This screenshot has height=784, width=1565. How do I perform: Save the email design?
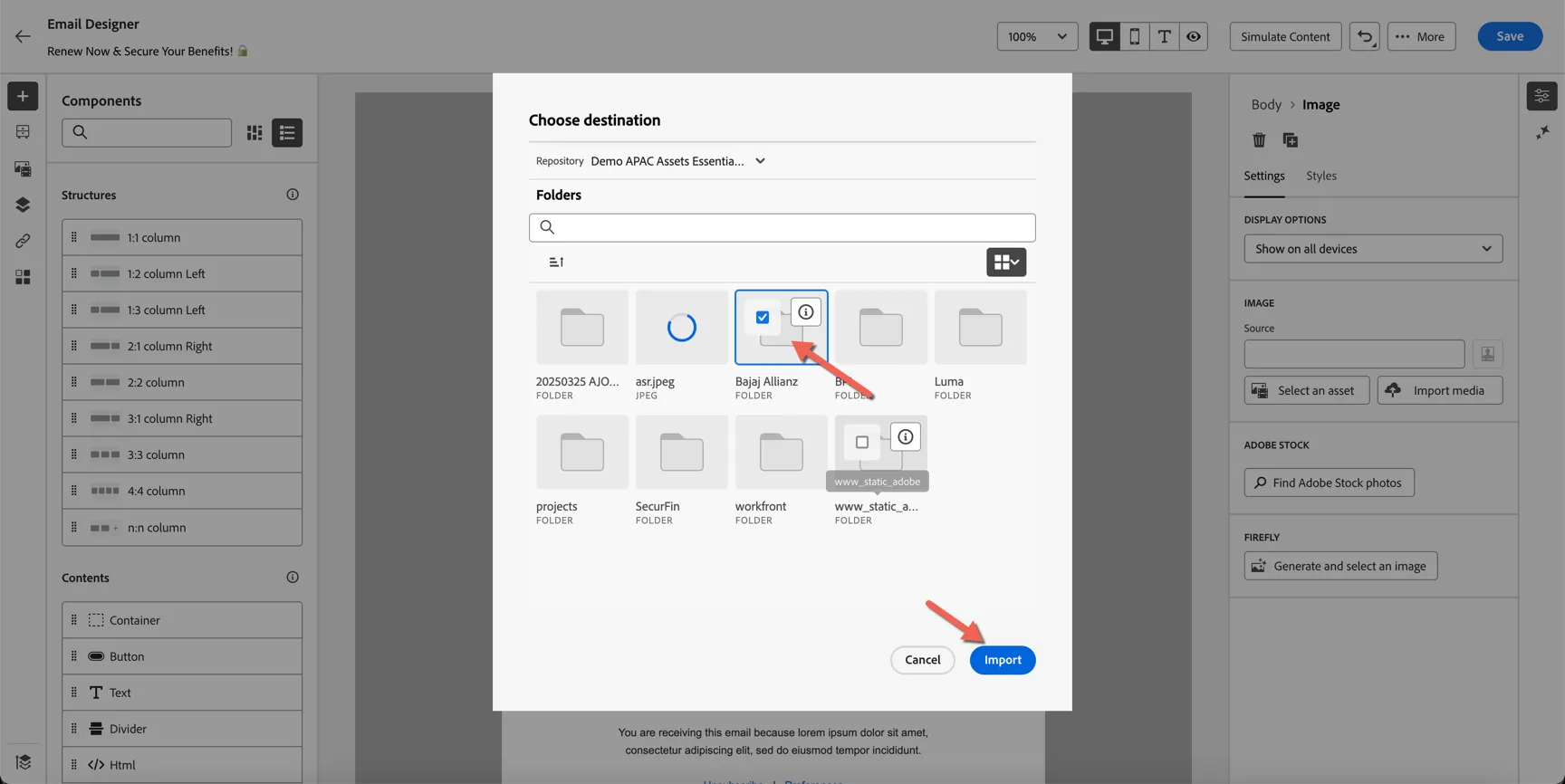(x=1510, y=36)
